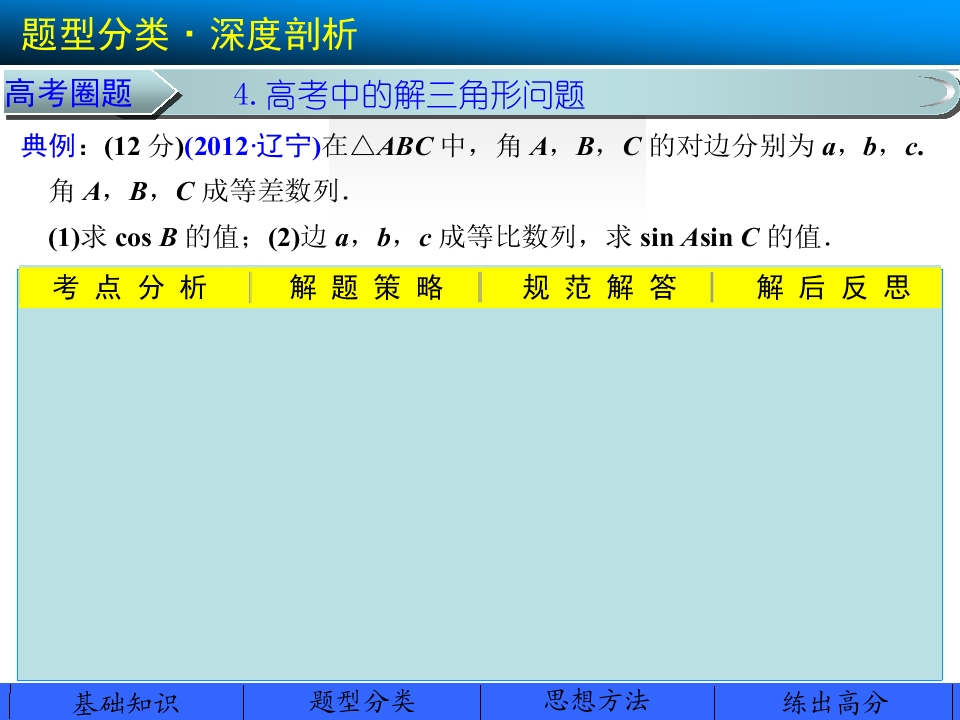Click the source tag (2012·辽宁)
960x720 pixels.
click(x=253, y=147)
